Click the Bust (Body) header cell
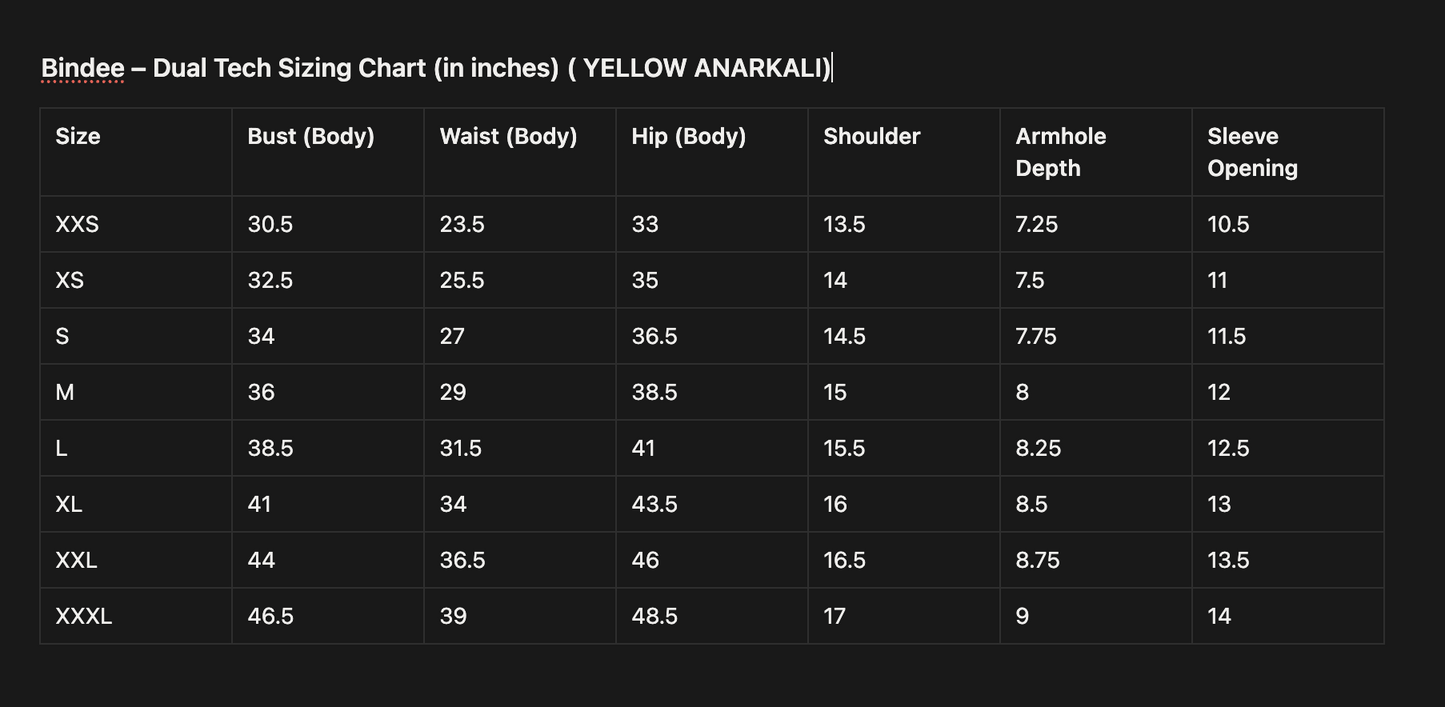The width and height of the screenshot is (1445, 707). pos(311,136)
